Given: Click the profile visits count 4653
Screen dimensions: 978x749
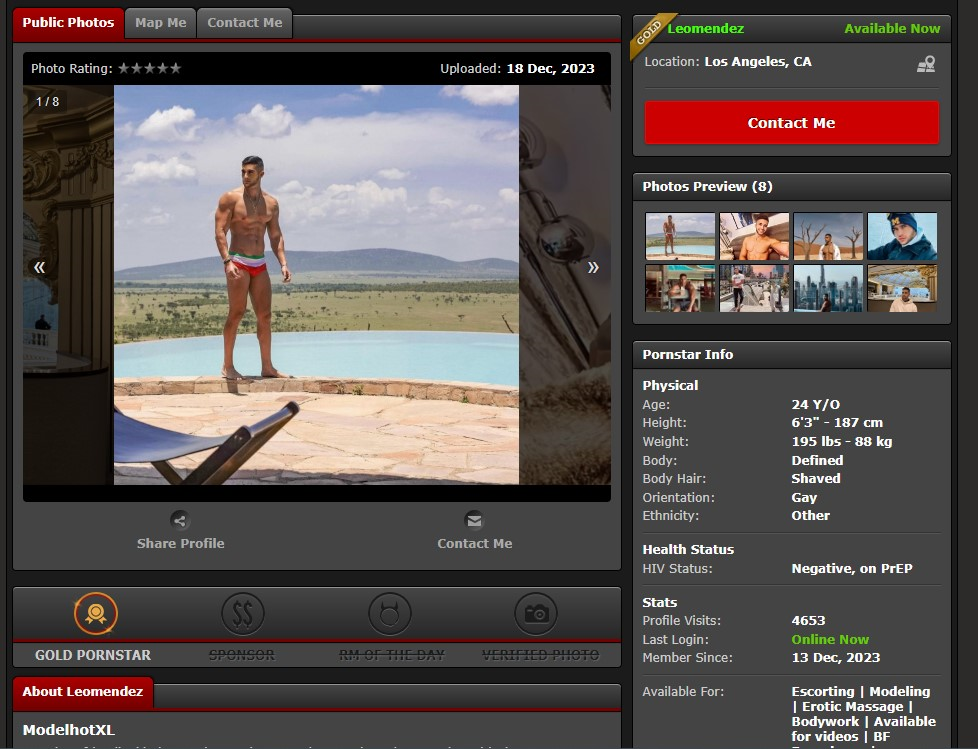Looking at the screenshot, I should 808,621.
